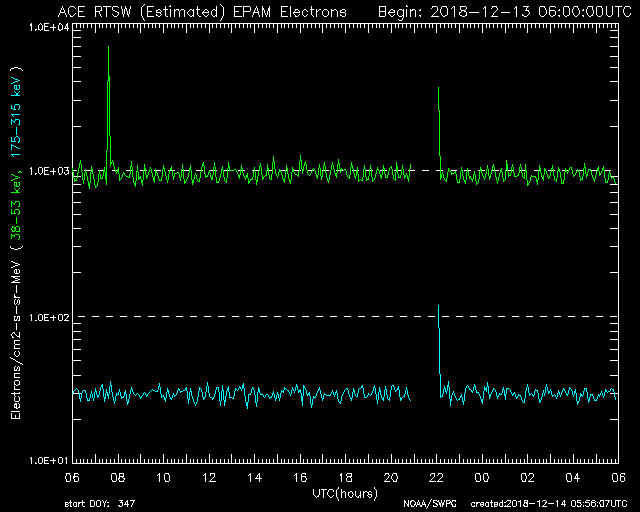Select the Begin date text in the header
This screenshot has height=512, width=640.
(x=499, y=12)
